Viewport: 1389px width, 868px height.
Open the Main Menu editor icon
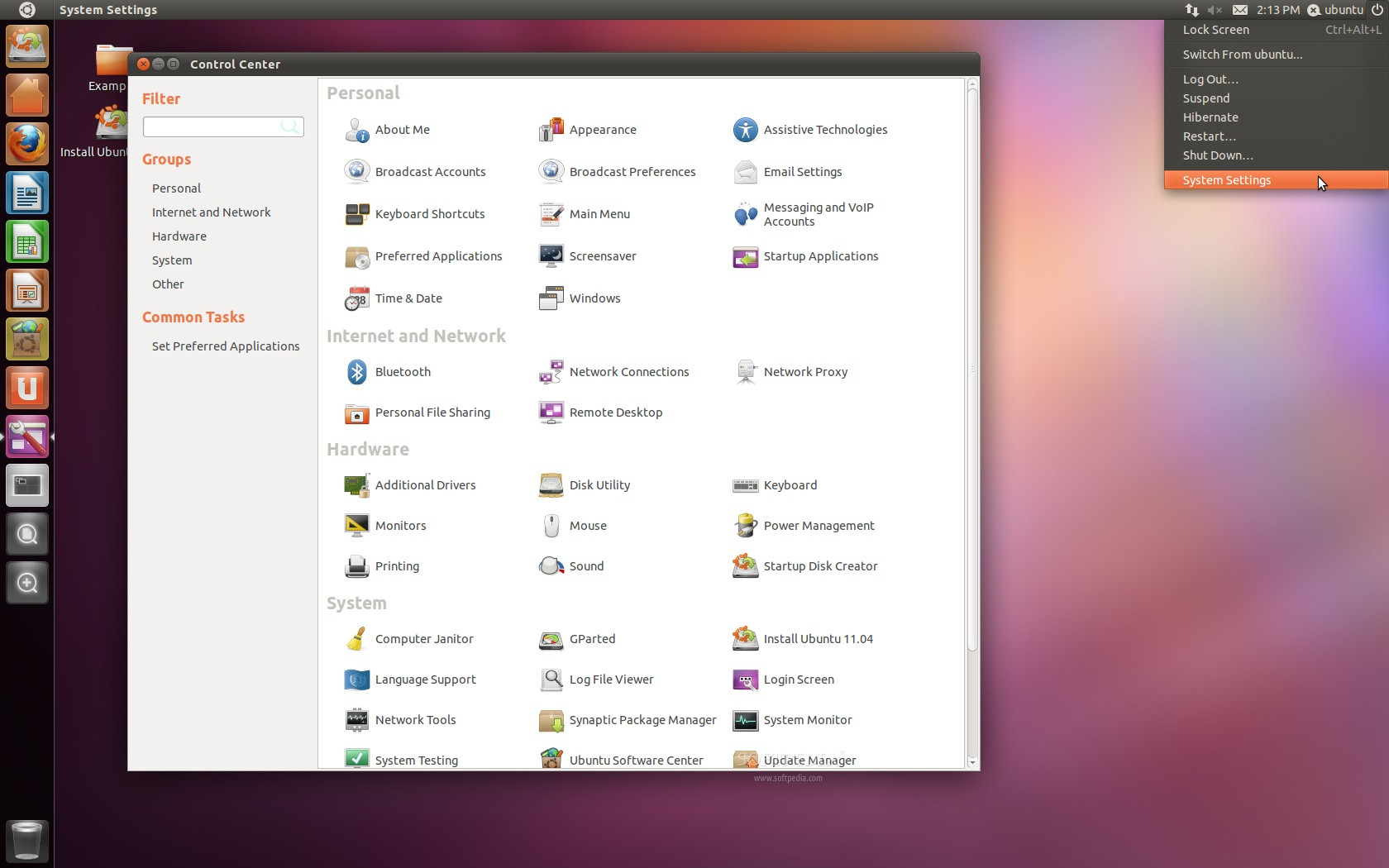(551, 214)
